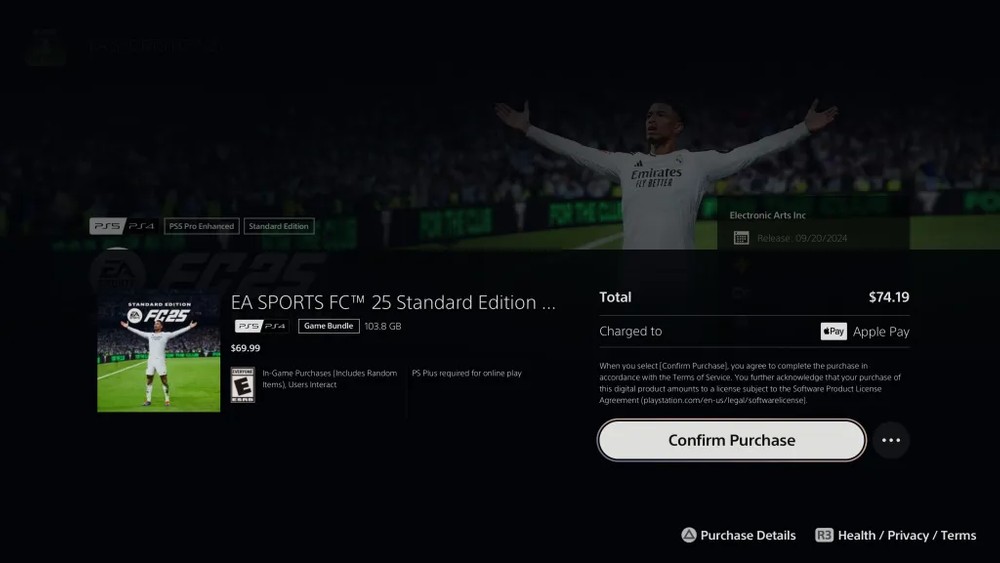
Task: Click the $69.99 item price
Action: click(246, 348)
